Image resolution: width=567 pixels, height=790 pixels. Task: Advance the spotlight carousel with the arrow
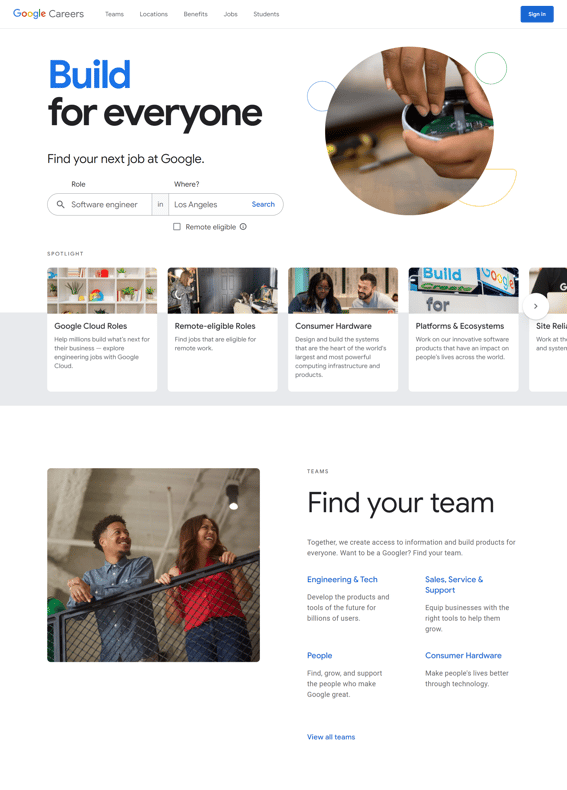coord(536,306)
